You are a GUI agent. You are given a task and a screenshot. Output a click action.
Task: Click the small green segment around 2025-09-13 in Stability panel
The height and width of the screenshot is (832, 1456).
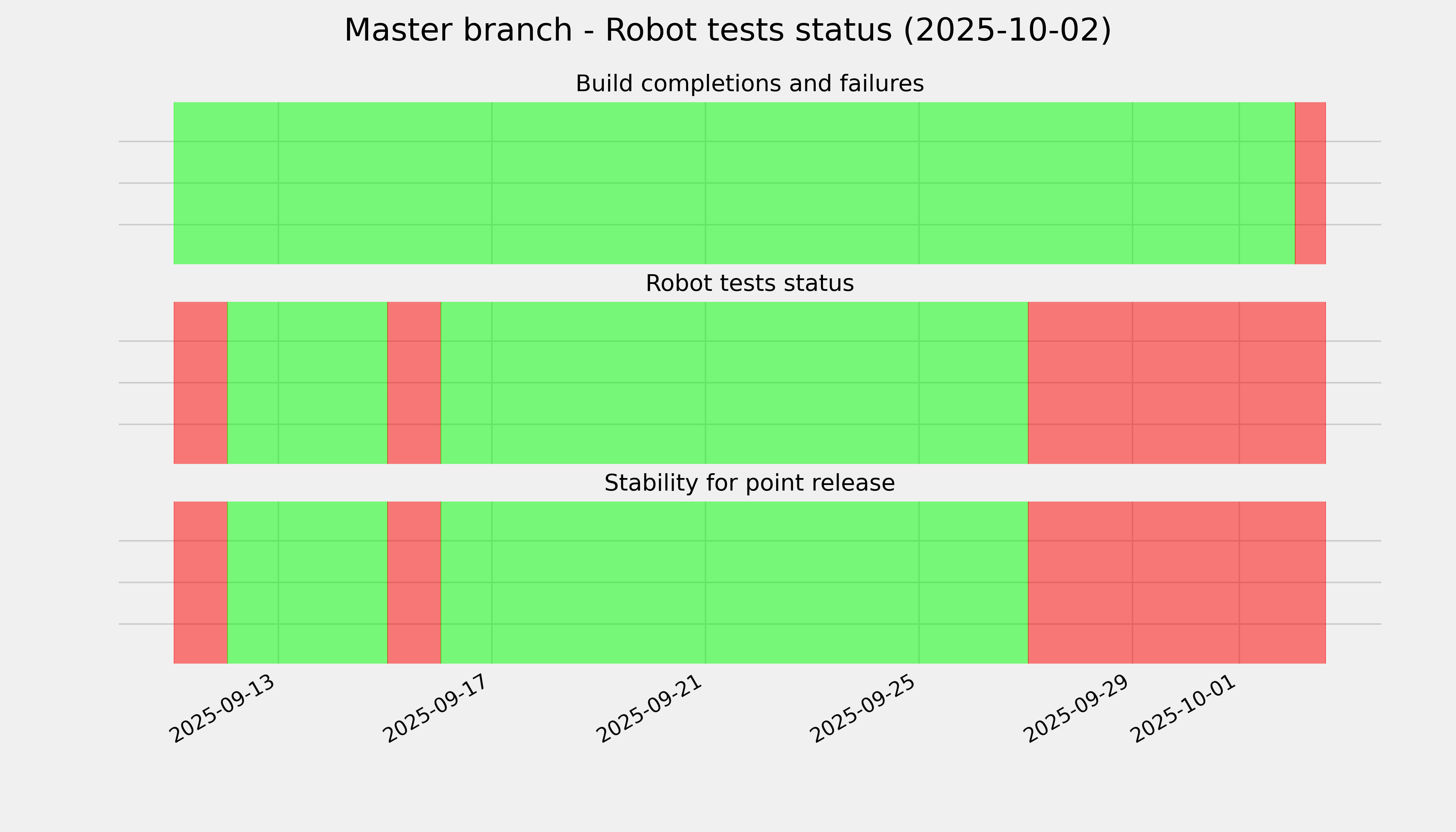click(307, 582)
